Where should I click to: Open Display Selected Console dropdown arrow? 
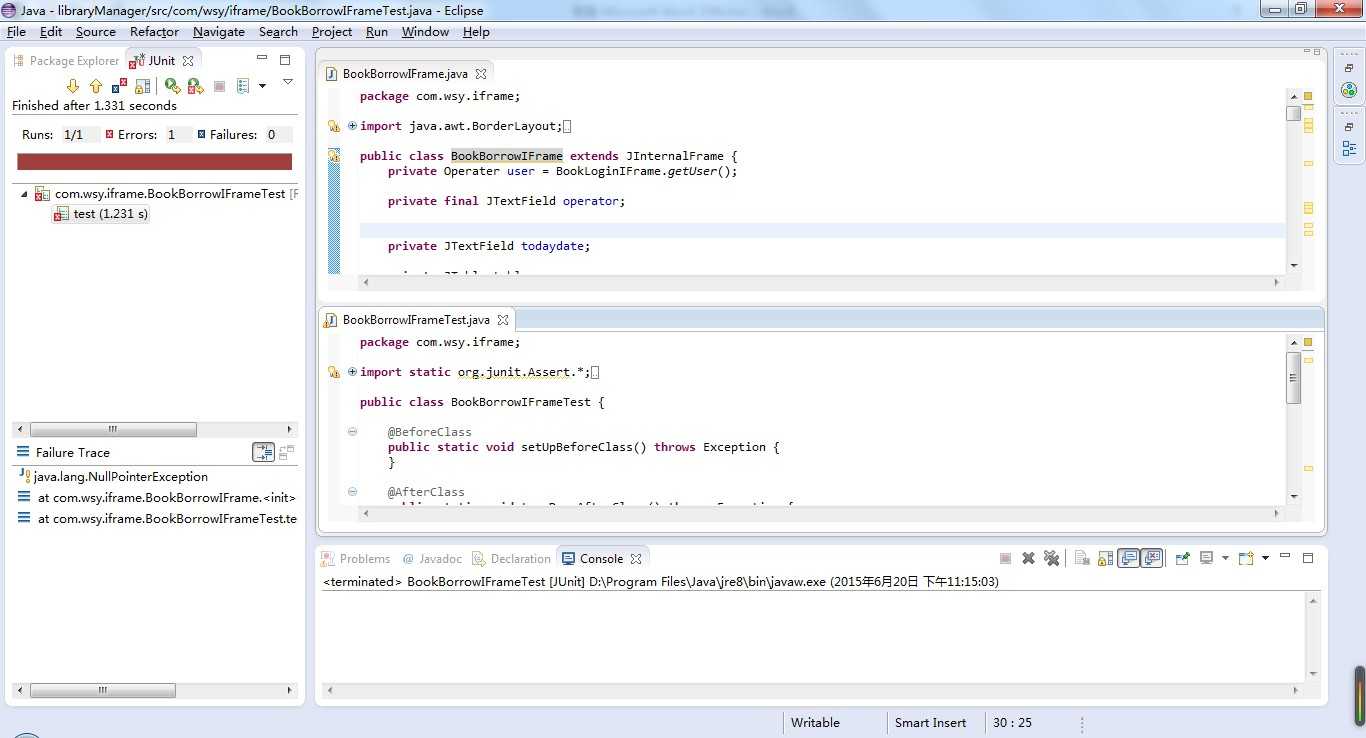coord(1225,558)
